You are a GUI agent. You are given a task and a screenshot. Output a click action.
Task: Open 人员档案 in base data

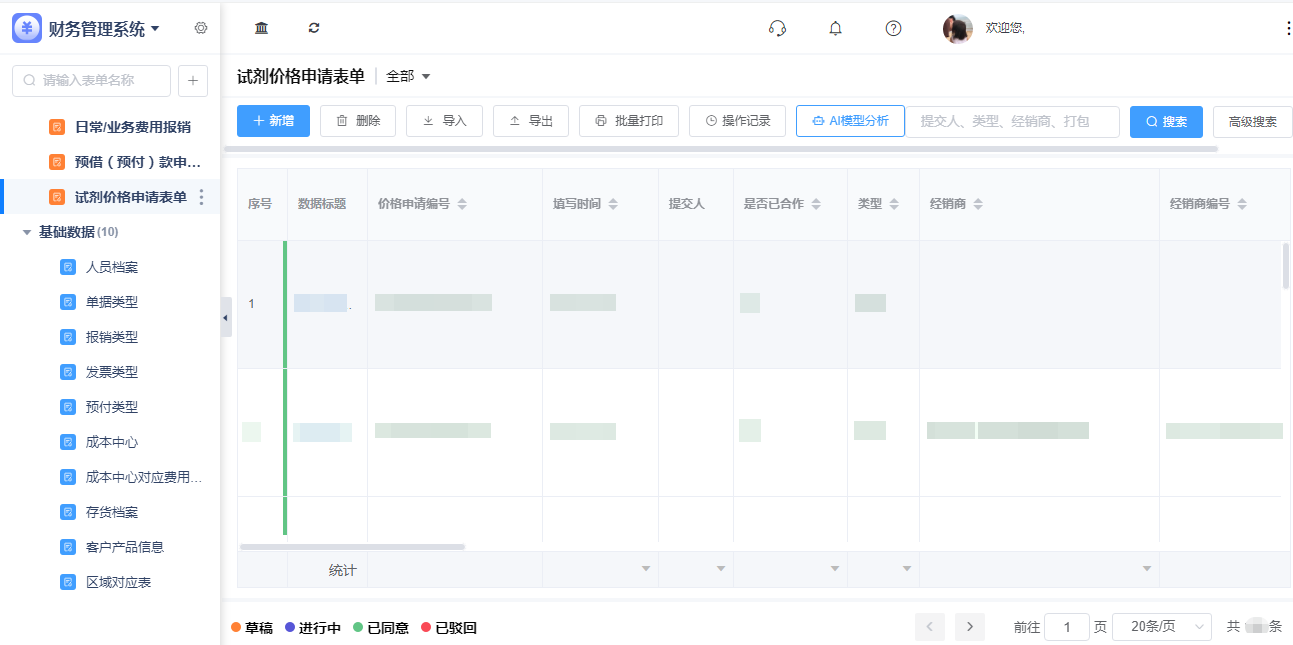pyautogui.click(x=110, y=267)
